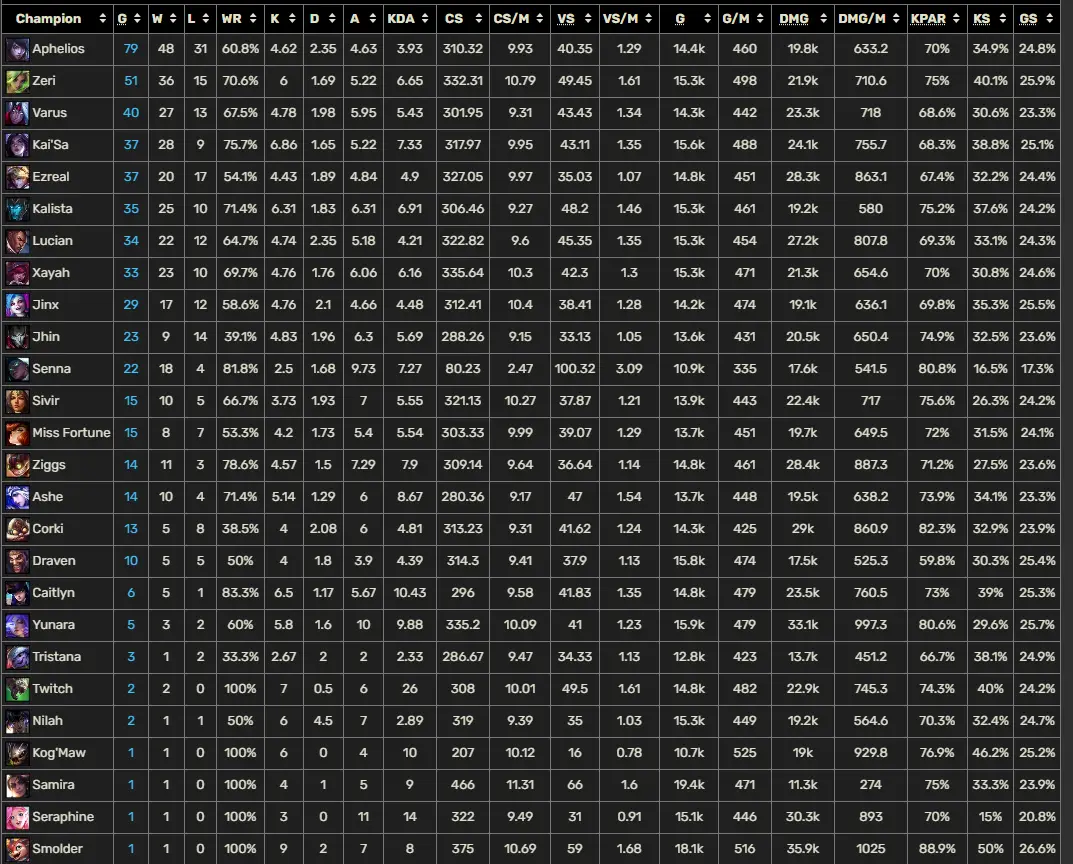The height and width of the screenshot is (864, 1073).
Task: Sort by the WR win rate column
Action: pos(231,18)
